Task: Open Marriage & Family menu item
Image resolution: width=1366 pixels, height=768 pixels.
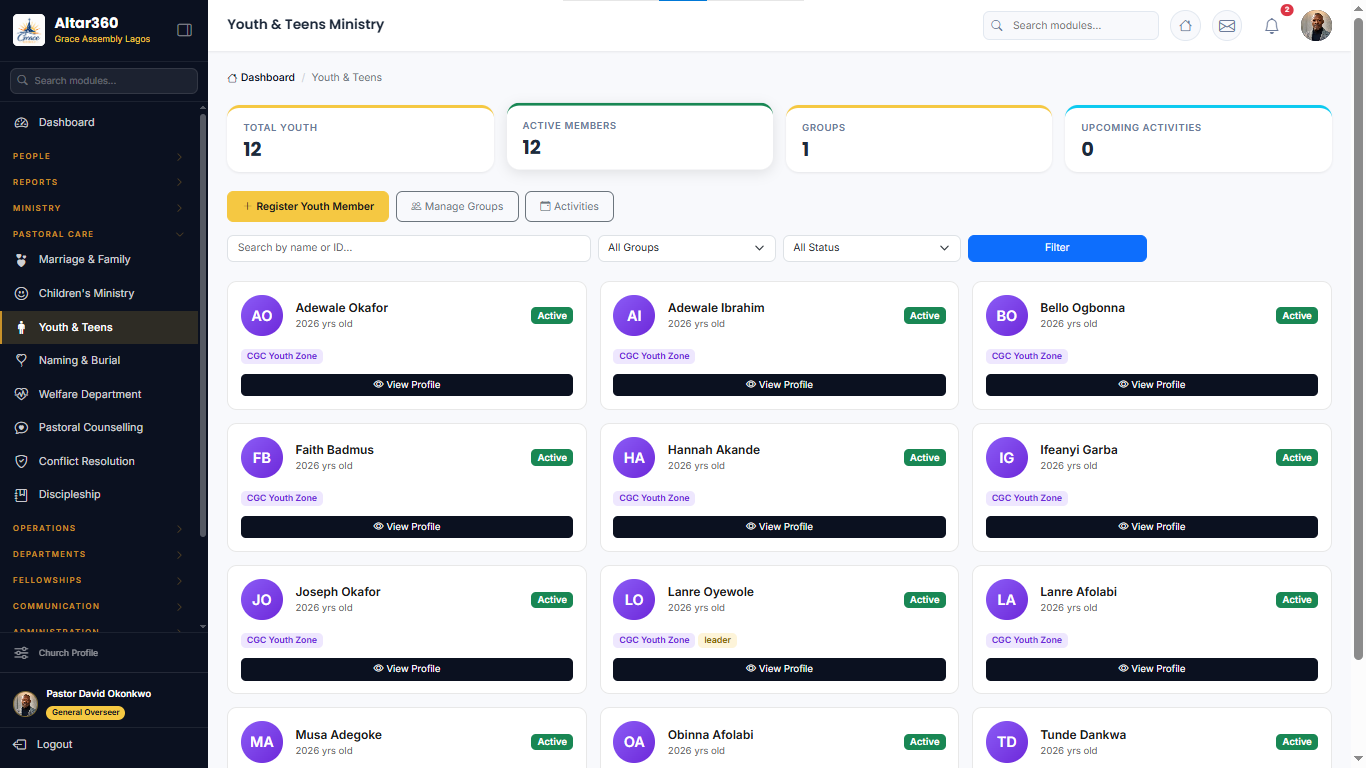Action: pyautogui.click(x=98, y=259)
